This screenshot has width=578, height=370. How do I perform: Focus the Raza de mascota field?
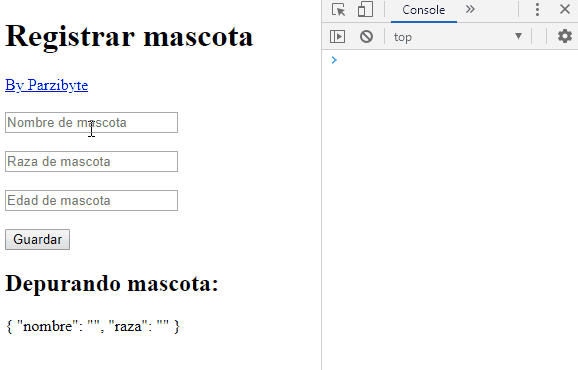(91, 161)
